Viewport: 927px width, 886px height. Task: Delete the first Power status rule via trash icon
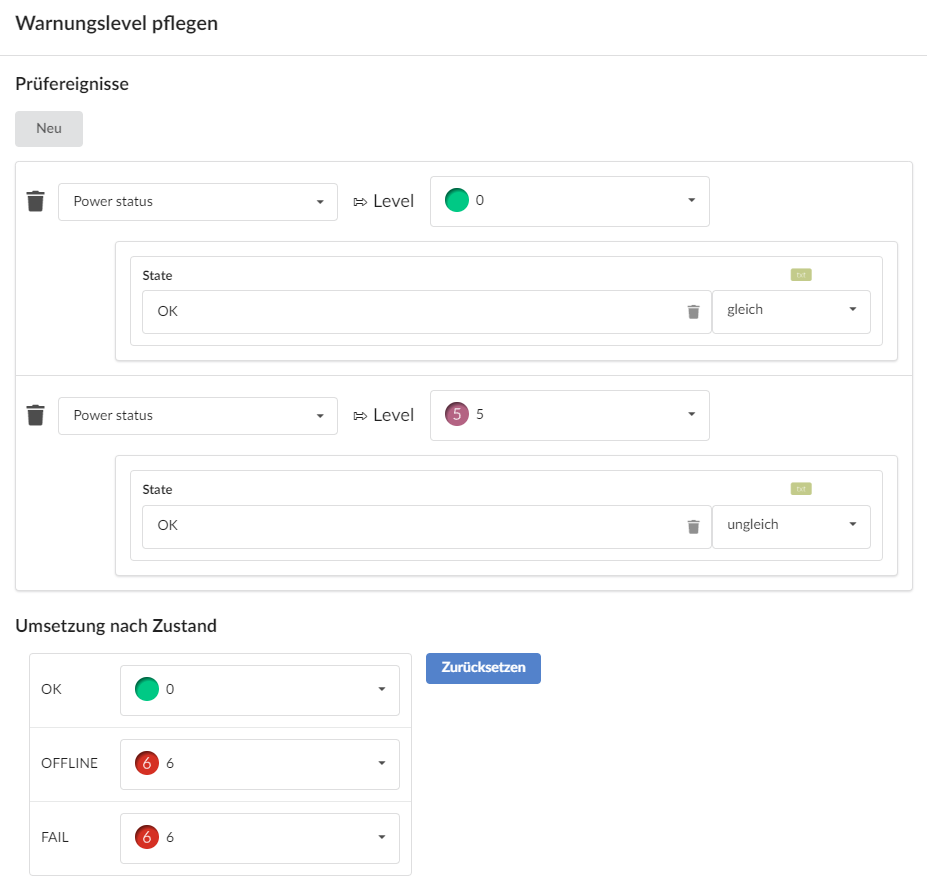coord(35,201)
